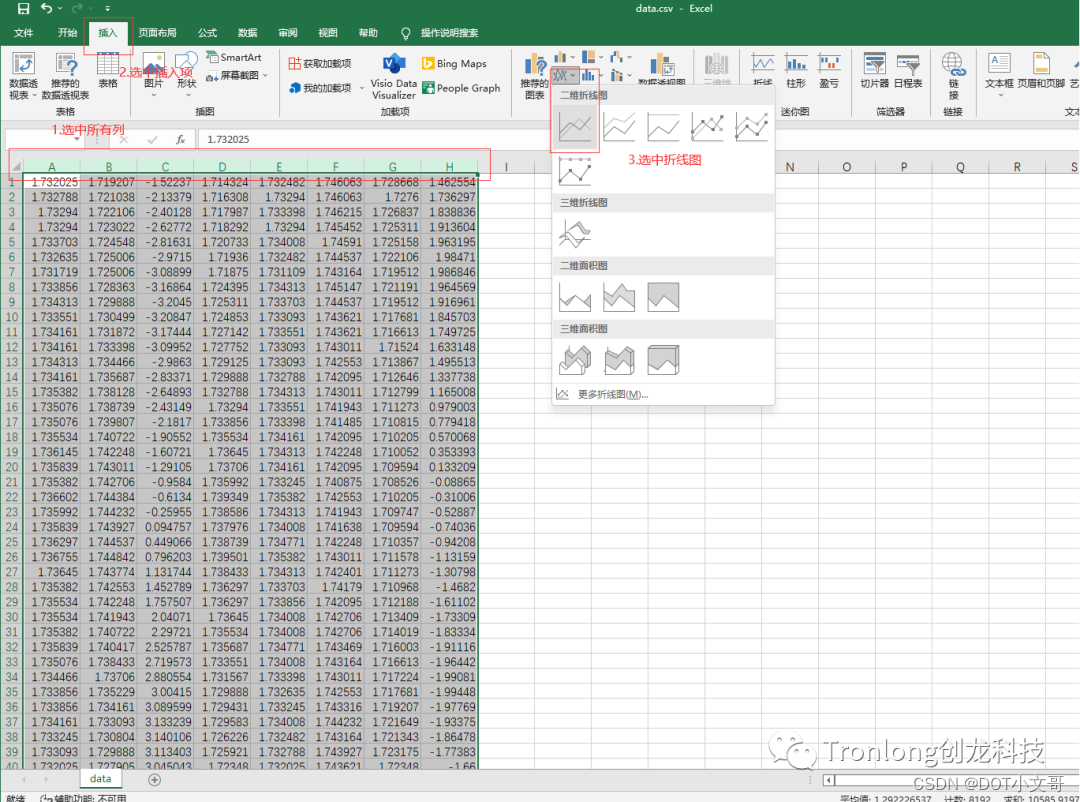Open the undo history dropdown arrow

(x=60, y=9)
